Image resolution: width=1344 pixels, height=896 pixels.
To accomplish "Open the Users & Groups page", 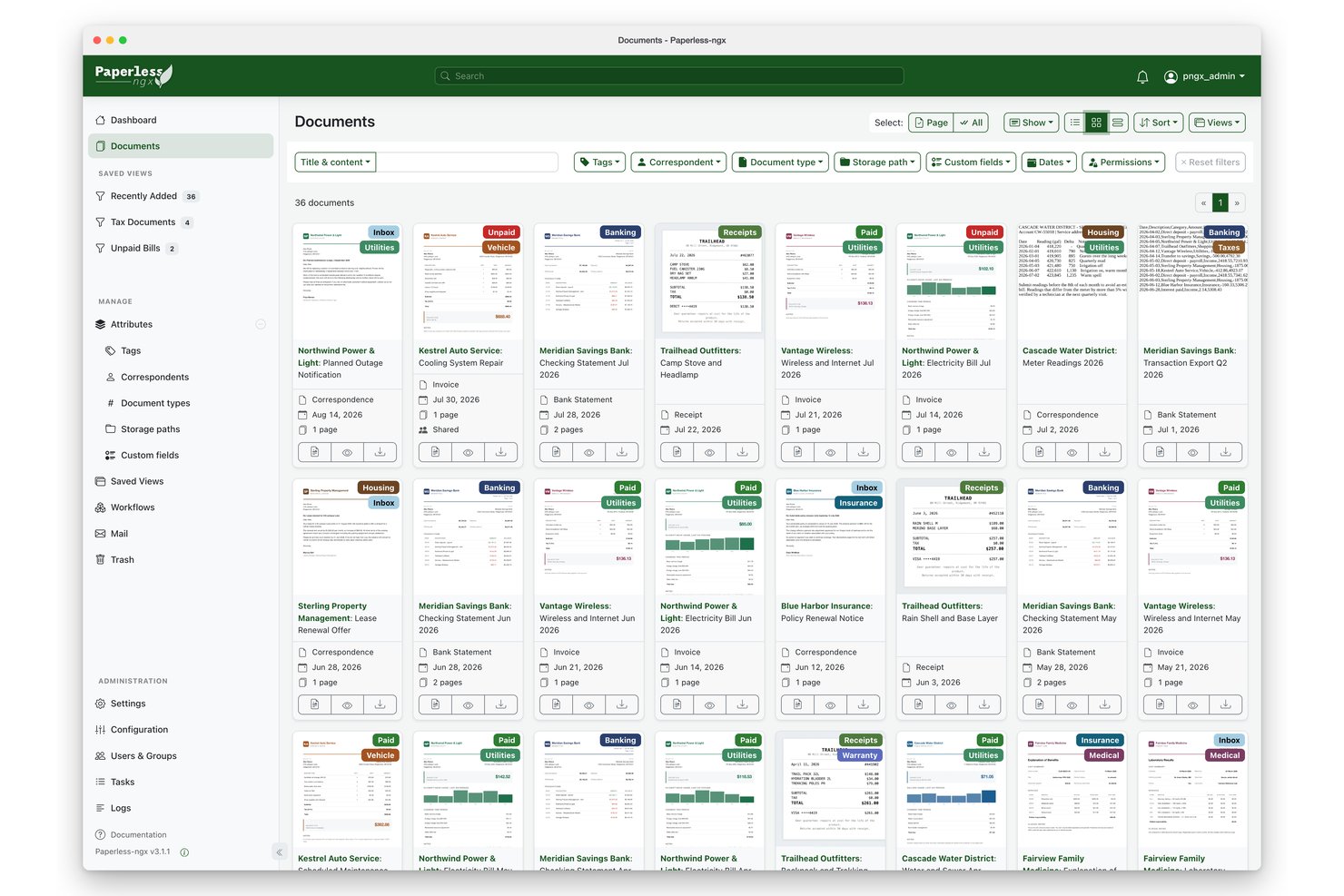I will point(181,756).
